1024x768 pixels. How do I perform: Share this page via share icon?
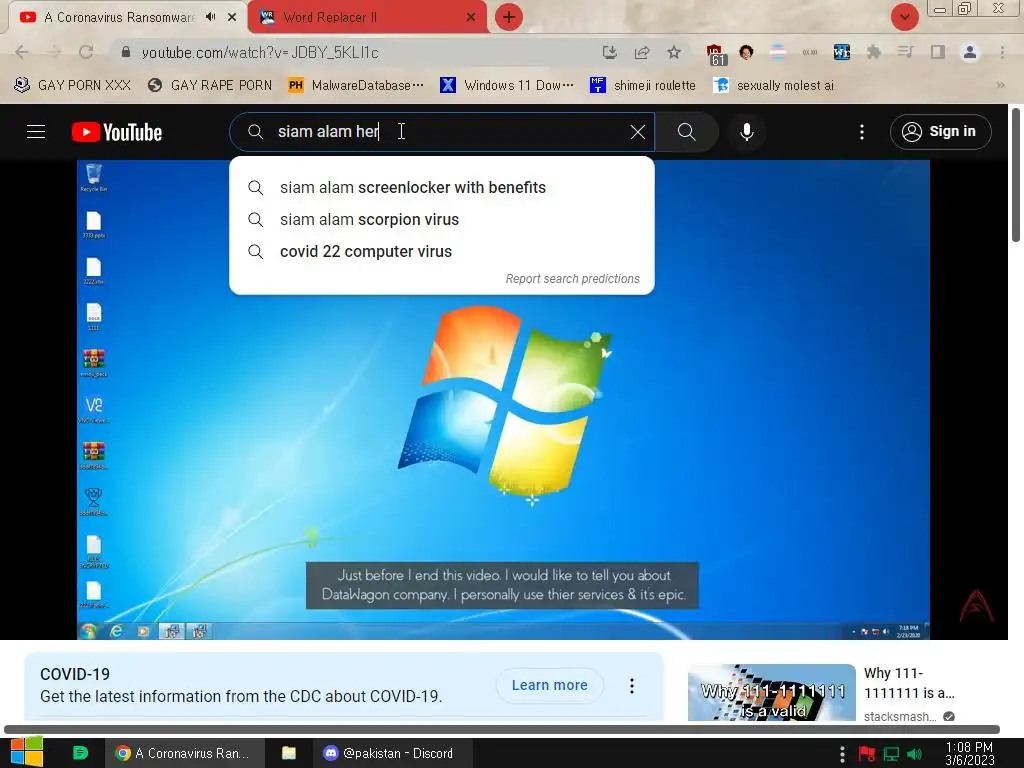pyautogui.click(x=642, y=52)
